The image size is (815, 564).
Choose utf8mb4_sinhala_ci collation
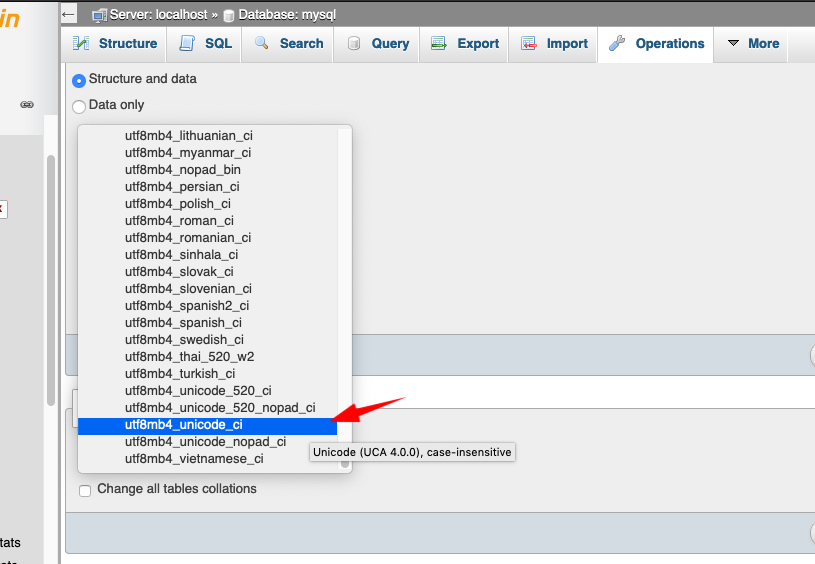pos(207,255)
